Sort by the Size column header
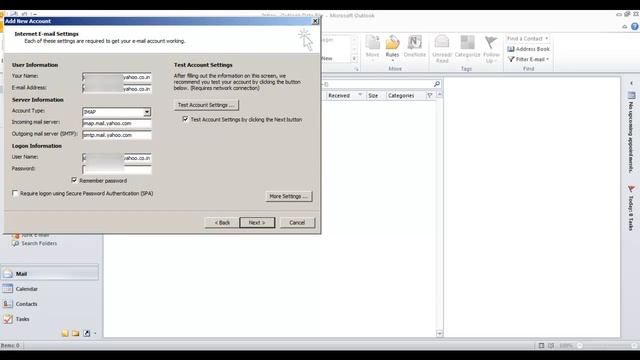 pos(373,96)
